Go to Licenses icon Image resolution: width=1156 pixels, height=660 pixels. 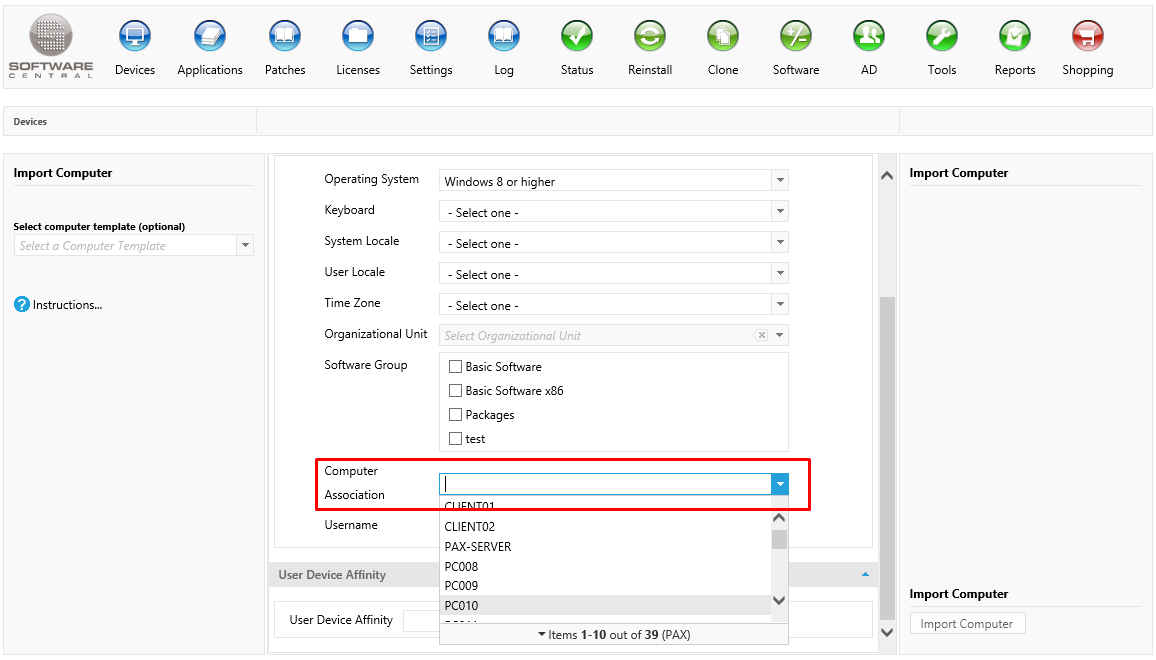click(x=358, y=38)
